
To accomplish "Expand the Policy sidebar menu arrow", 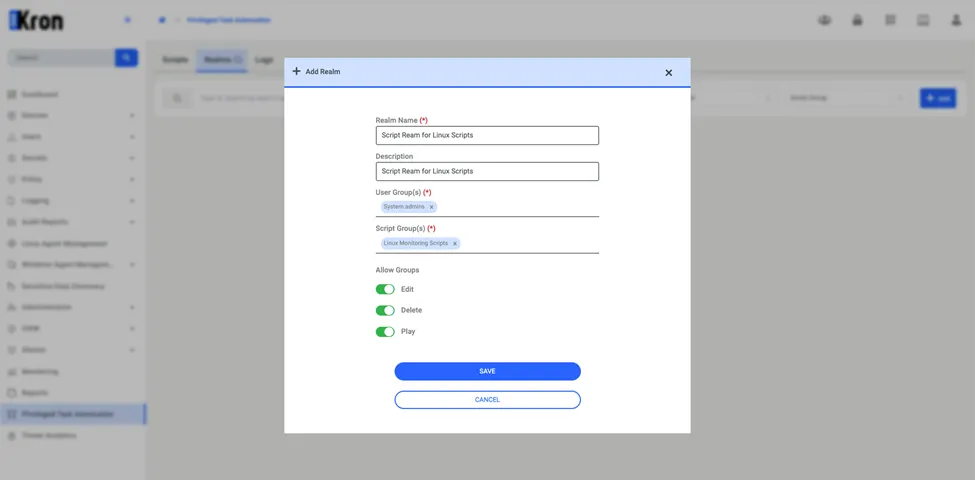I will pyautogui.click(x=132, y=180).
